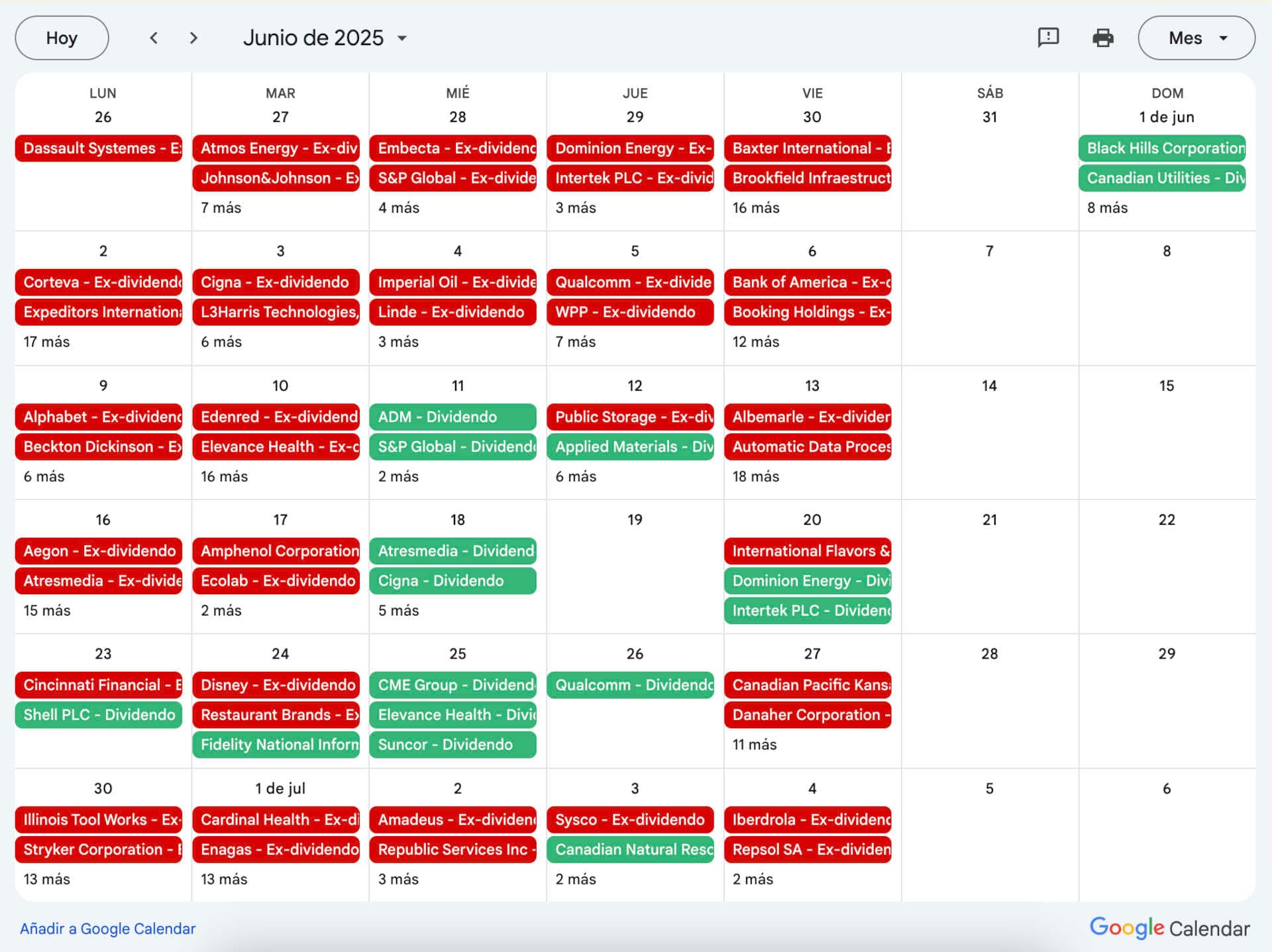Open Aegon ex-dividend event
This screenshot has height=952, width=1272.
[99, 551]
